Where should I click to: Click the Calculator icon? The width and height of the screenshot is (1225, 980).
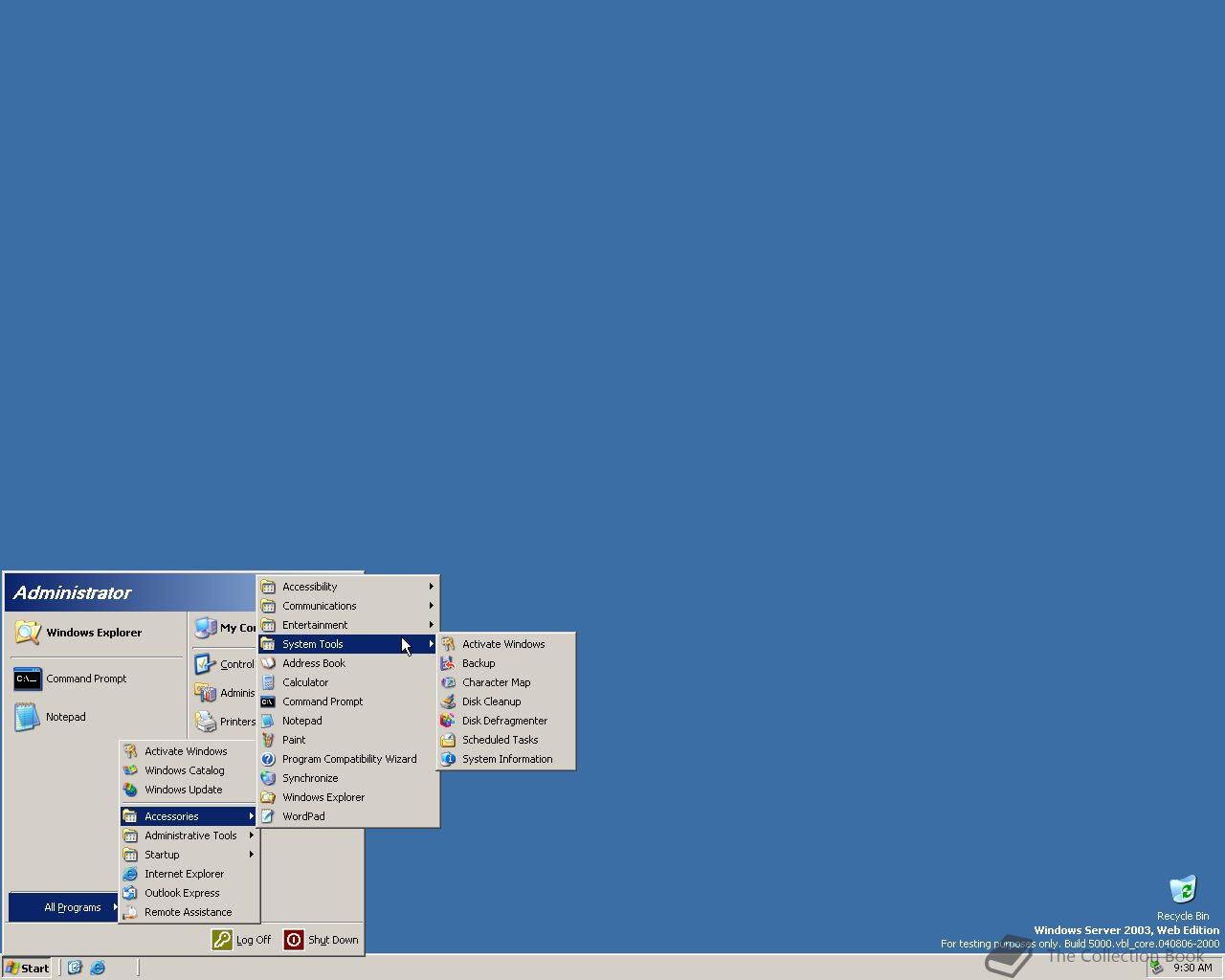click(x=268, y=682)
